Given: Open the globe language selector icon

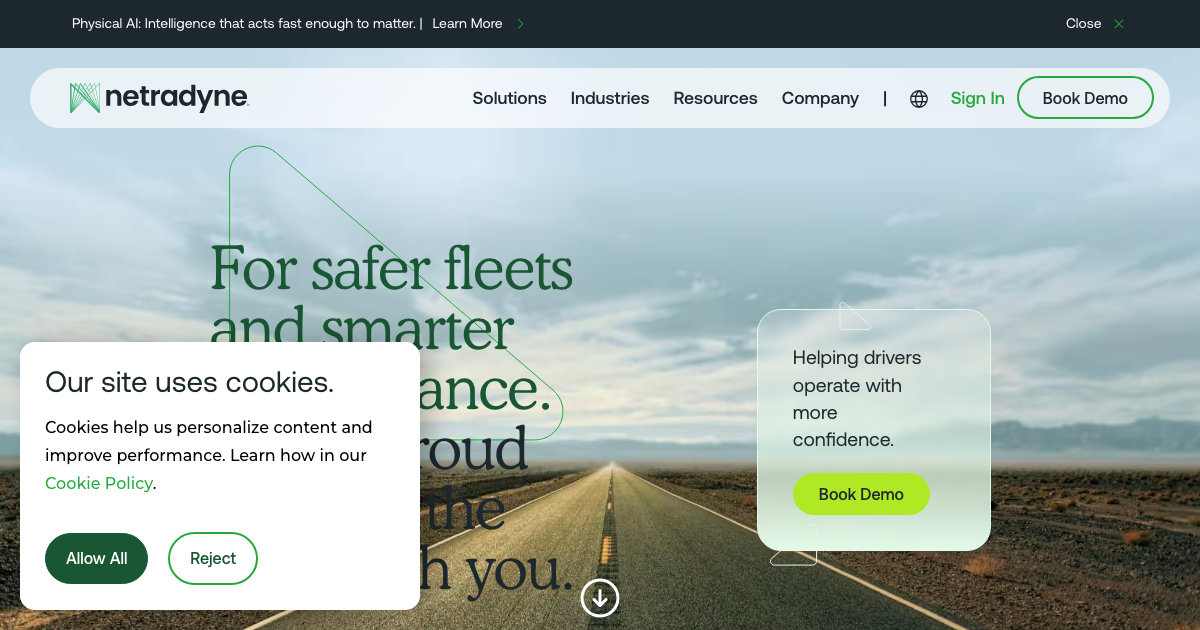Looking at the screenshot, I should coord(919,99).
